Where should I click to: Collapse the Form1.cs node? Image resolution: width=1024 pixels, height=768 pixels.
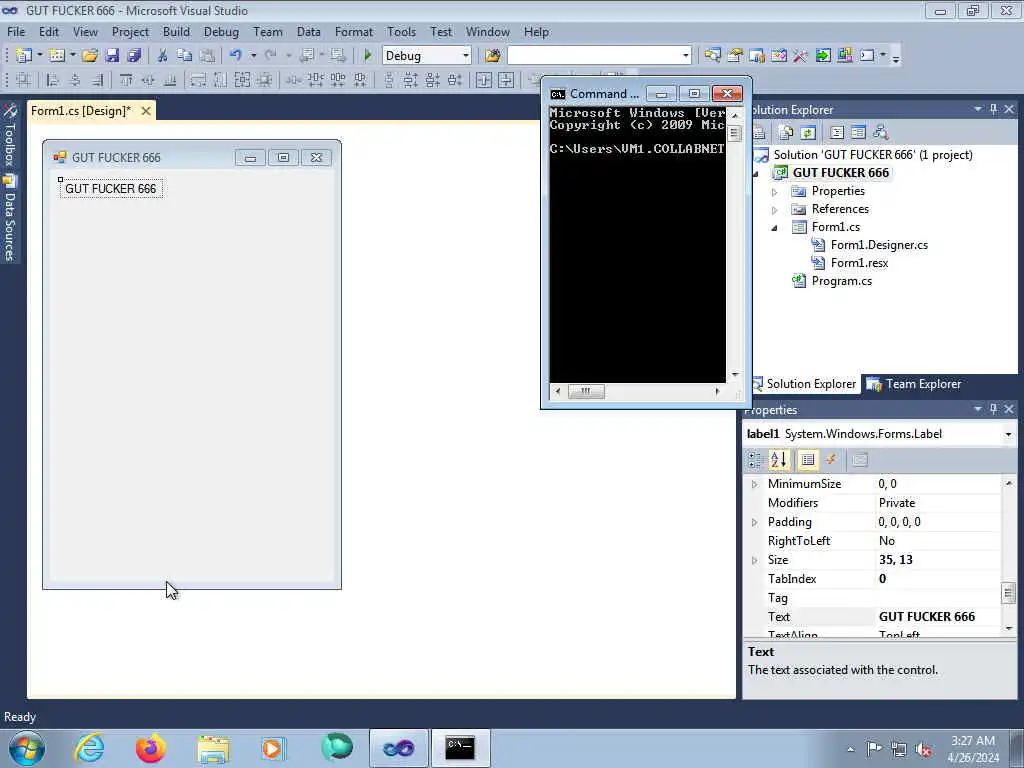(775, 228)
